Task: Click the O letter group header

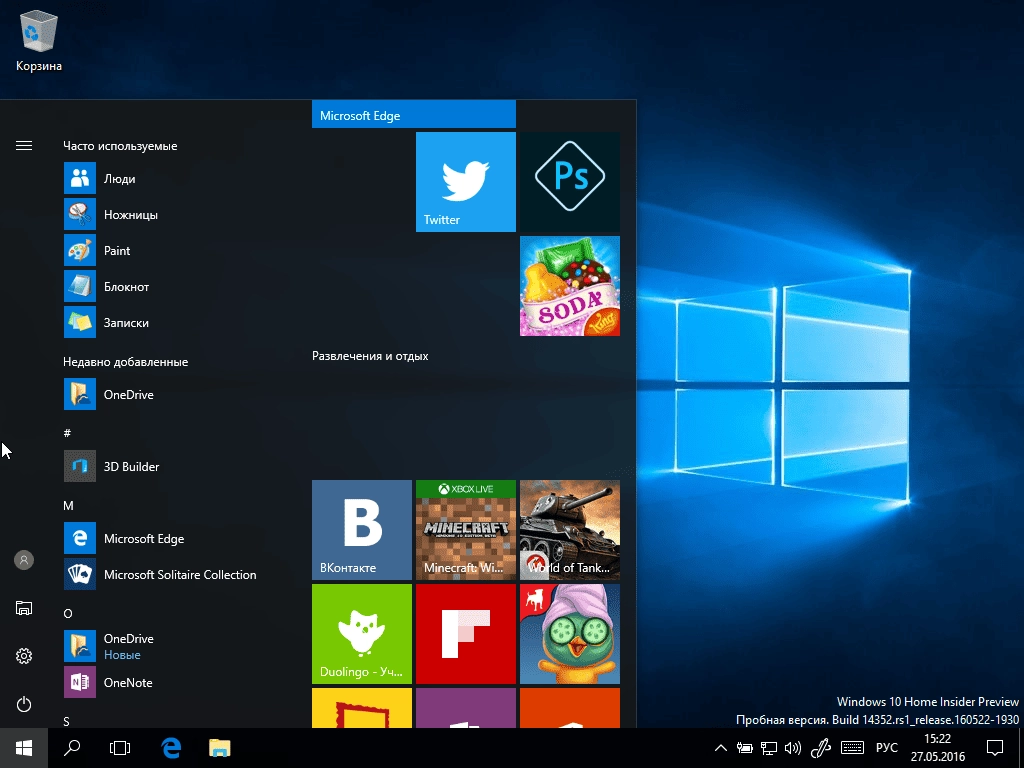Action: coord(68,613)
